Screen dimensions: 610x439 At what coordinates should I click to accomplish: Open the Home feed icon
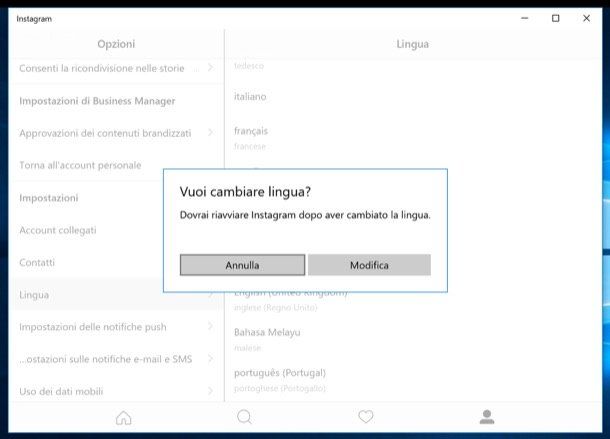pos(124,418)
